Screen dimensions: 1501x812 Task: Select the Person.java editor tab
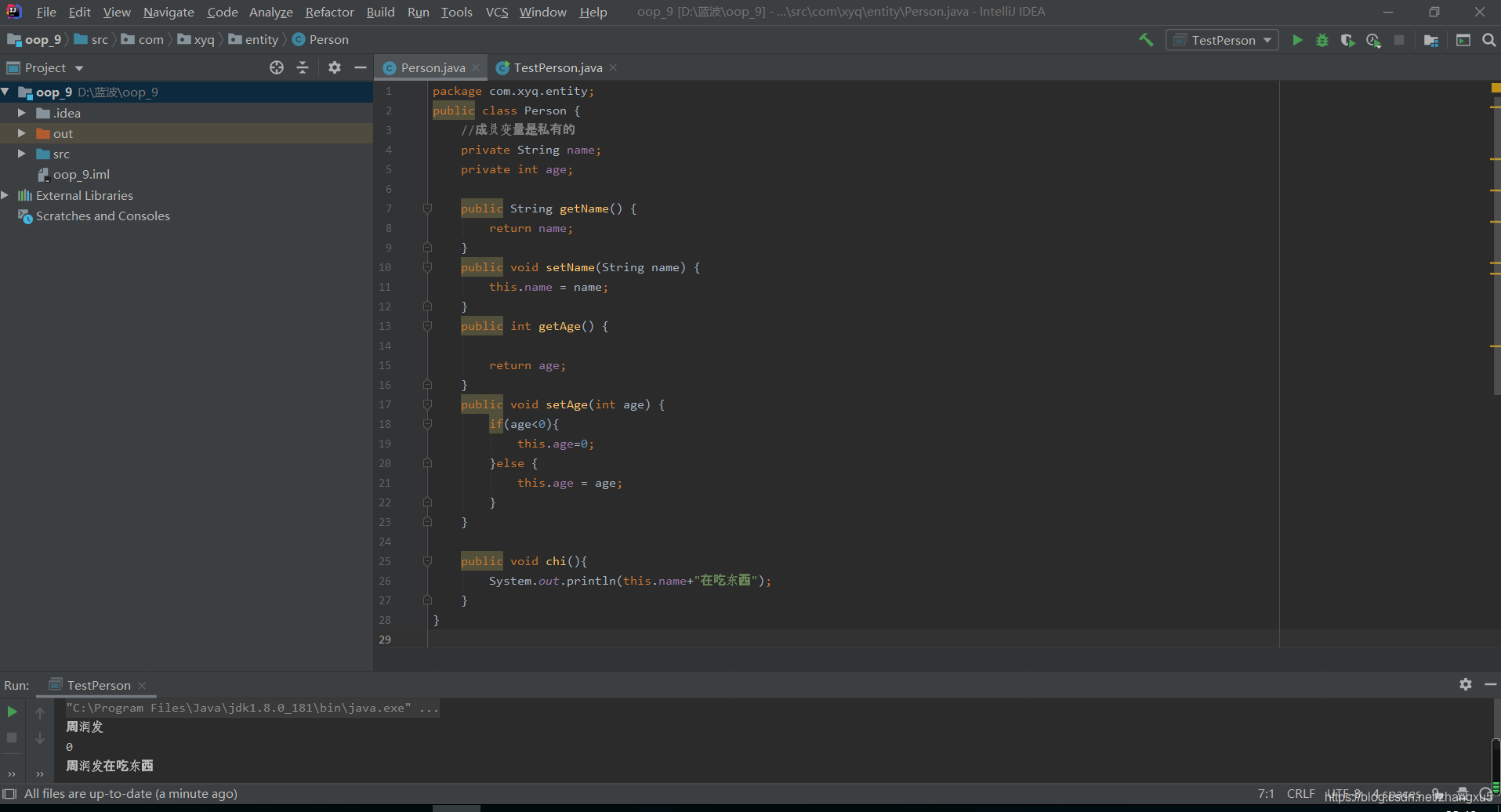[432, 67]
